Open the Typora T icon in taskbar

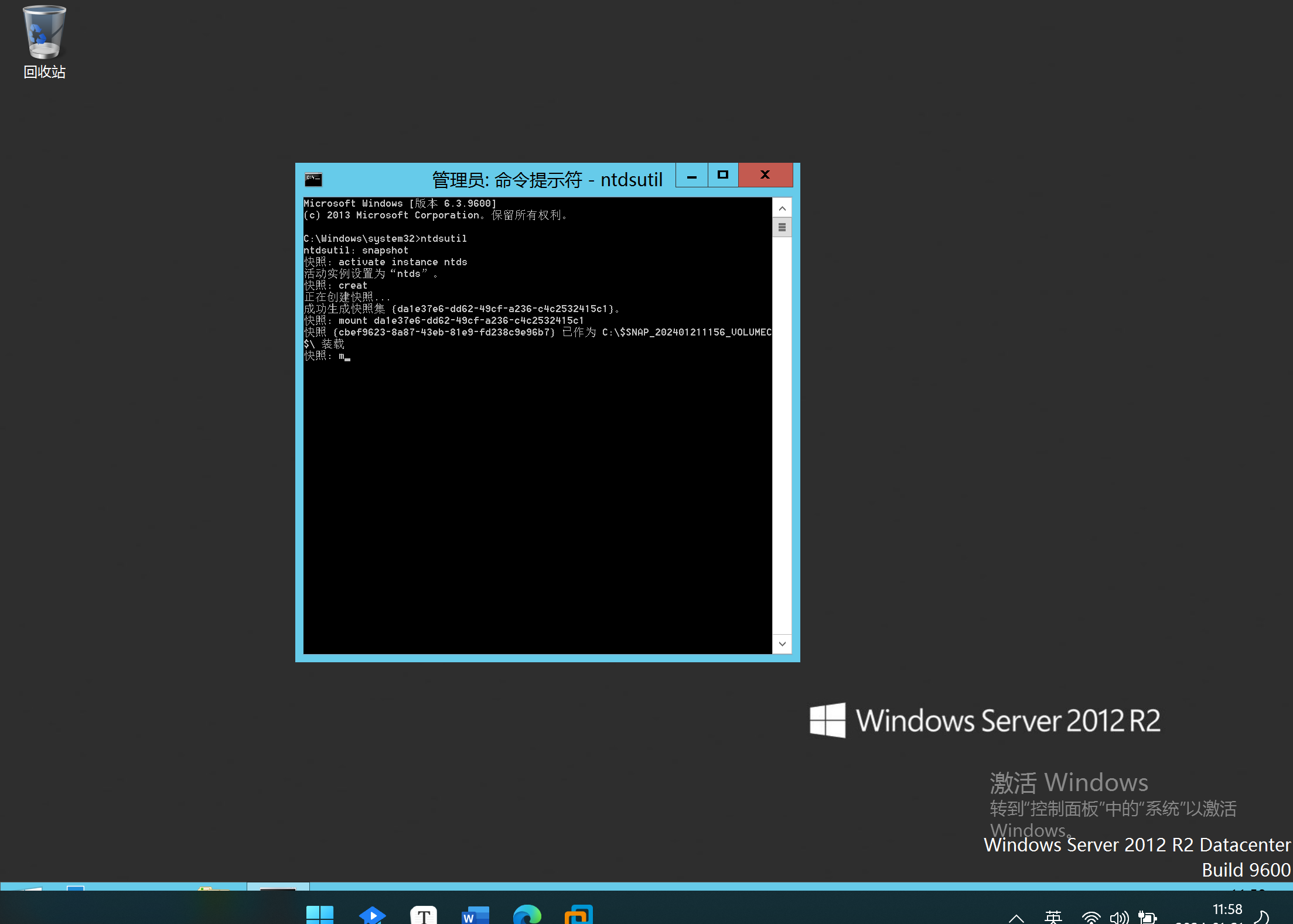424,915
